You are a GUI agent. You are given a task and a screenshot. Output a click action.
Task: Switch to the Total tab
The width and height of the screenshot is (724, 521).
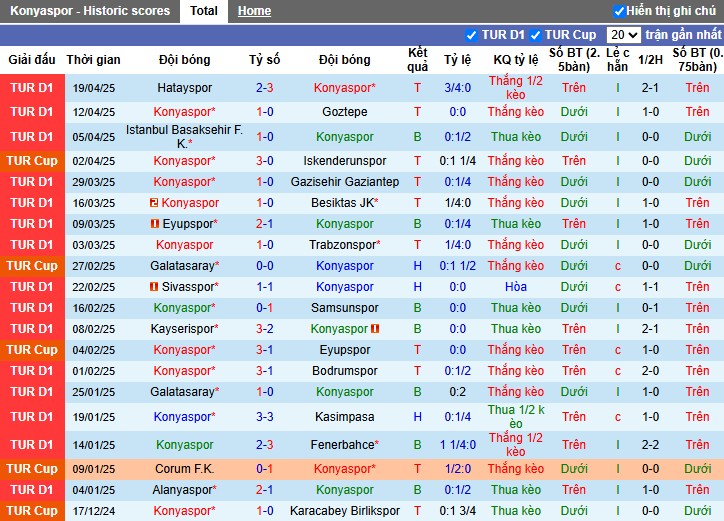coord(204,11)
